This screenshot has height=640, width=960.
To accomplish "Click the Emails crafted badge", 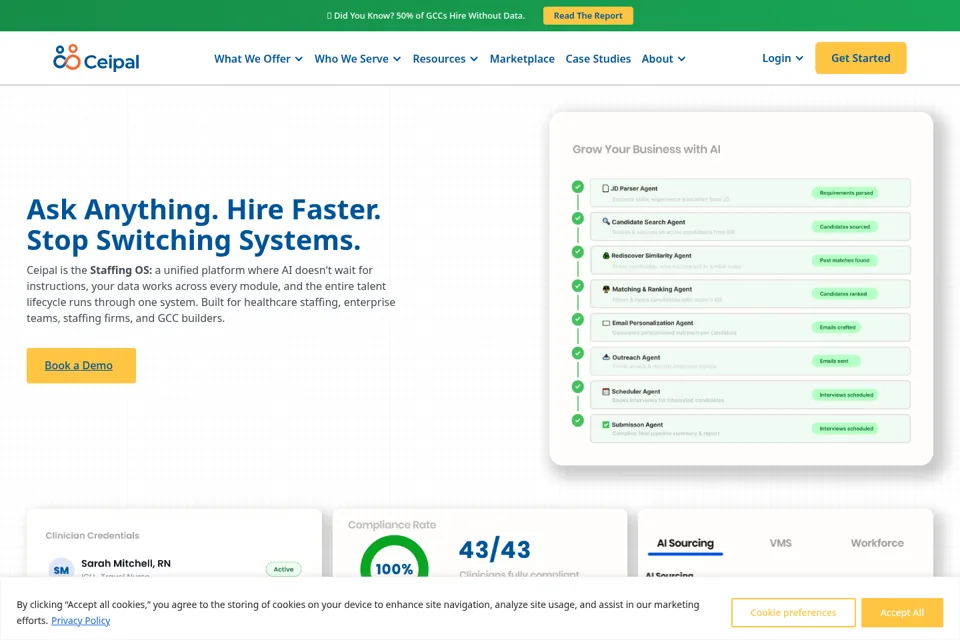I will (x=837, y=327).
